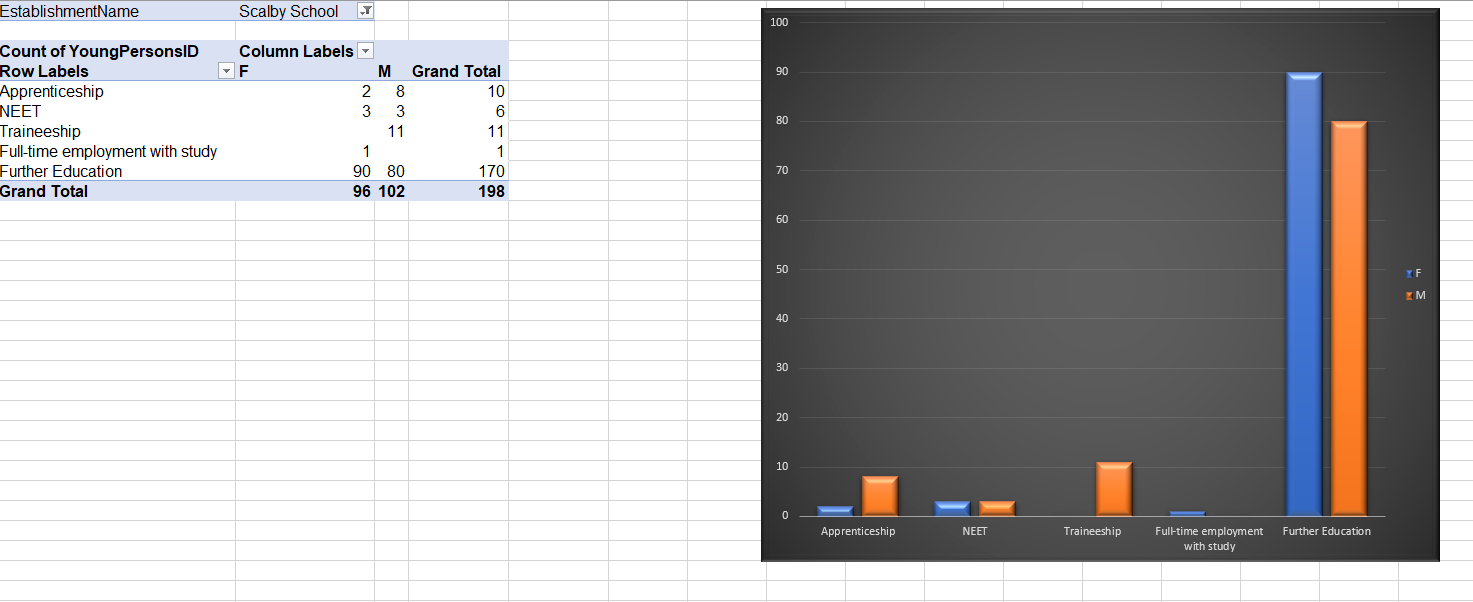
Task: Click the NEET axis label in chart
Action: pos(975,531)
